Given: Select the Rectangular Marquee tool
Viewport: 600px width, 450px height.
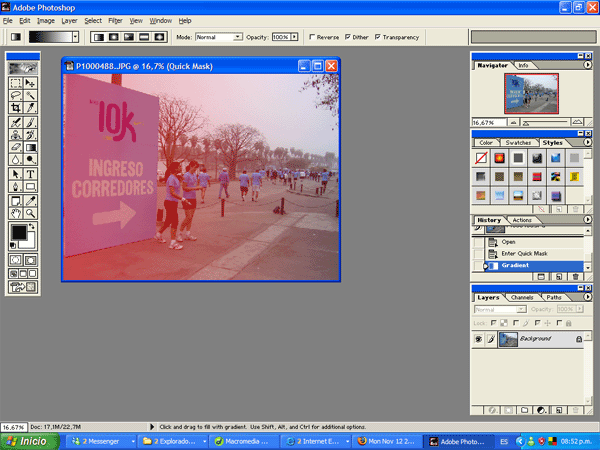Looking at the screenshot, I should click(x=16, y=83).
